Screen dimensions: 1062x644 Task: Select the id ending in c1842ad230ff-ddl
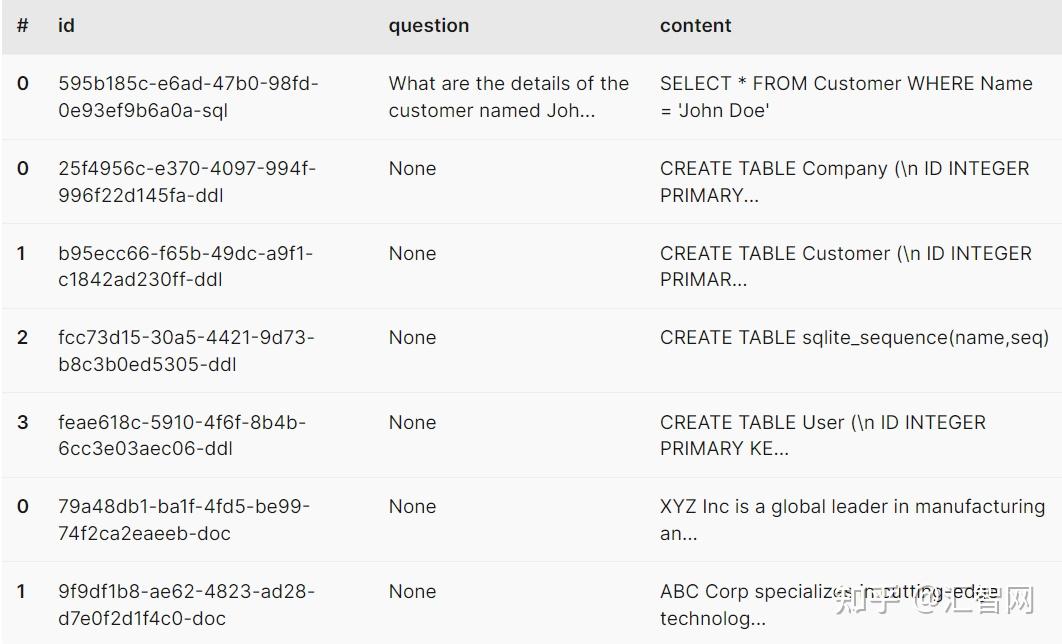tap(185, 267)
